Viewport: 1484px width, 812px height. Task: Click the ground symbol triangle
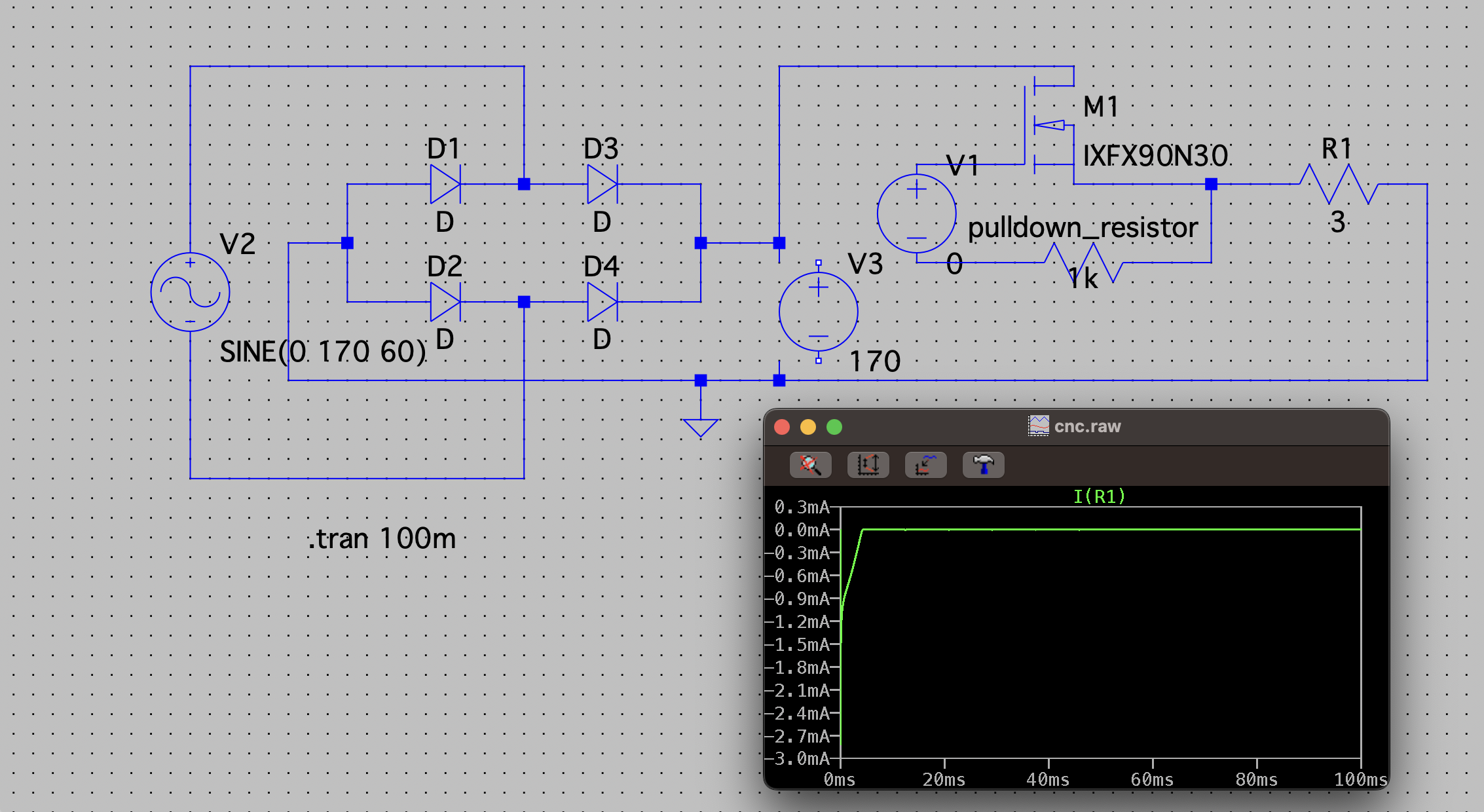(701, 428)
